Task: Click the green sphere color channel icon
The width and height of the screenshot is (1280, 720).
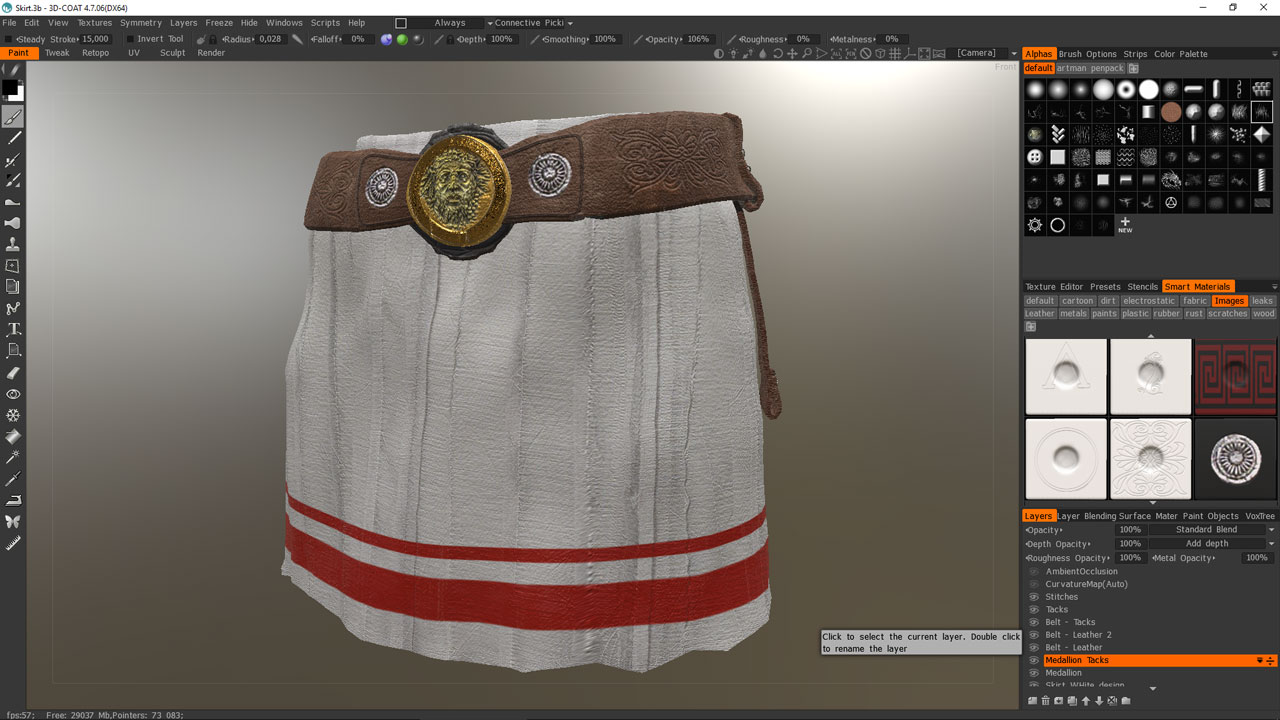Action: coord(402,39)
